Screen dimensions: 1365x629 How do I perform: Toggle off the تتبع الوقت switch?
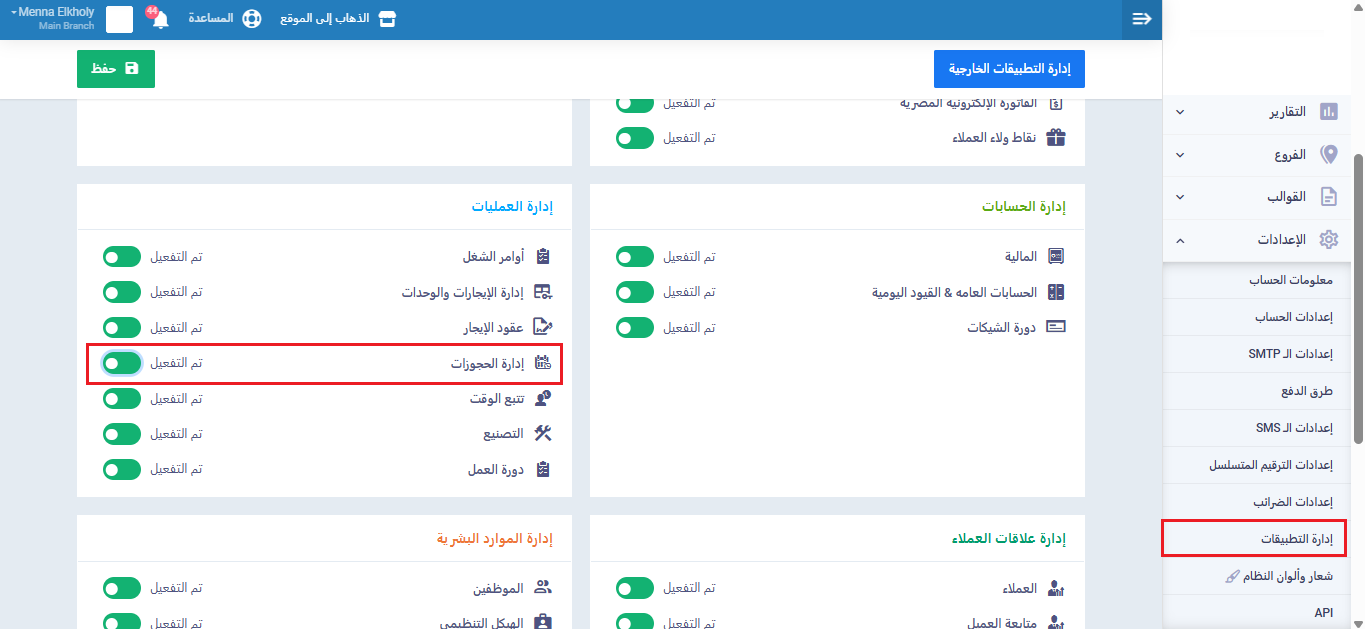[122, 398]
